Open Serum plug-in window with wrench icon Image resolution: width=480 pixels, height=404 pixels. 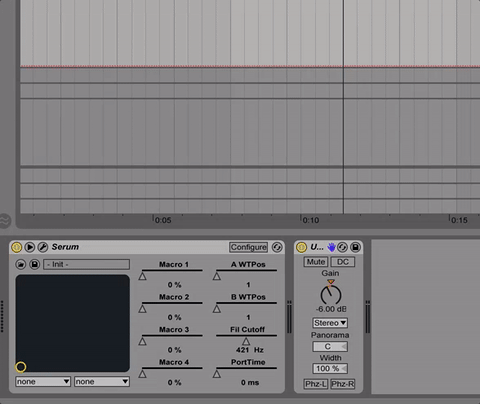tap(43, 247)
